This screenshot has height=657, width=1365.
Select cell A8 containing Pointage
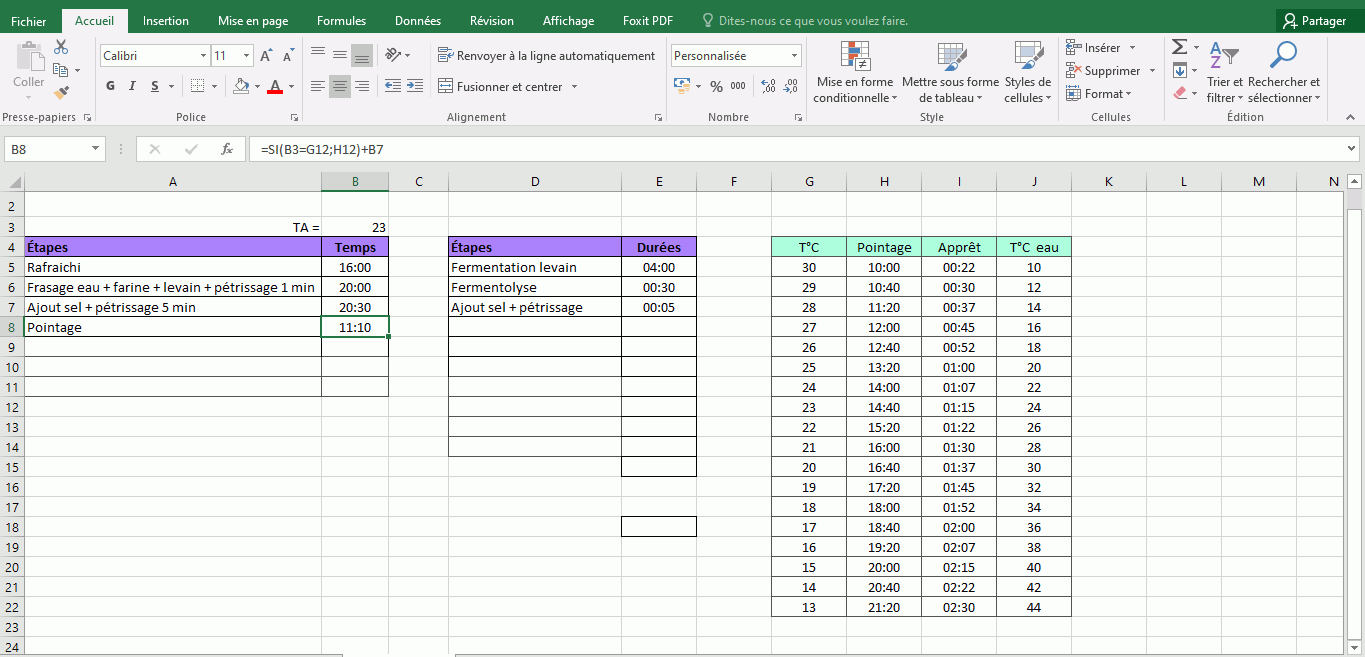pos(173,327)
